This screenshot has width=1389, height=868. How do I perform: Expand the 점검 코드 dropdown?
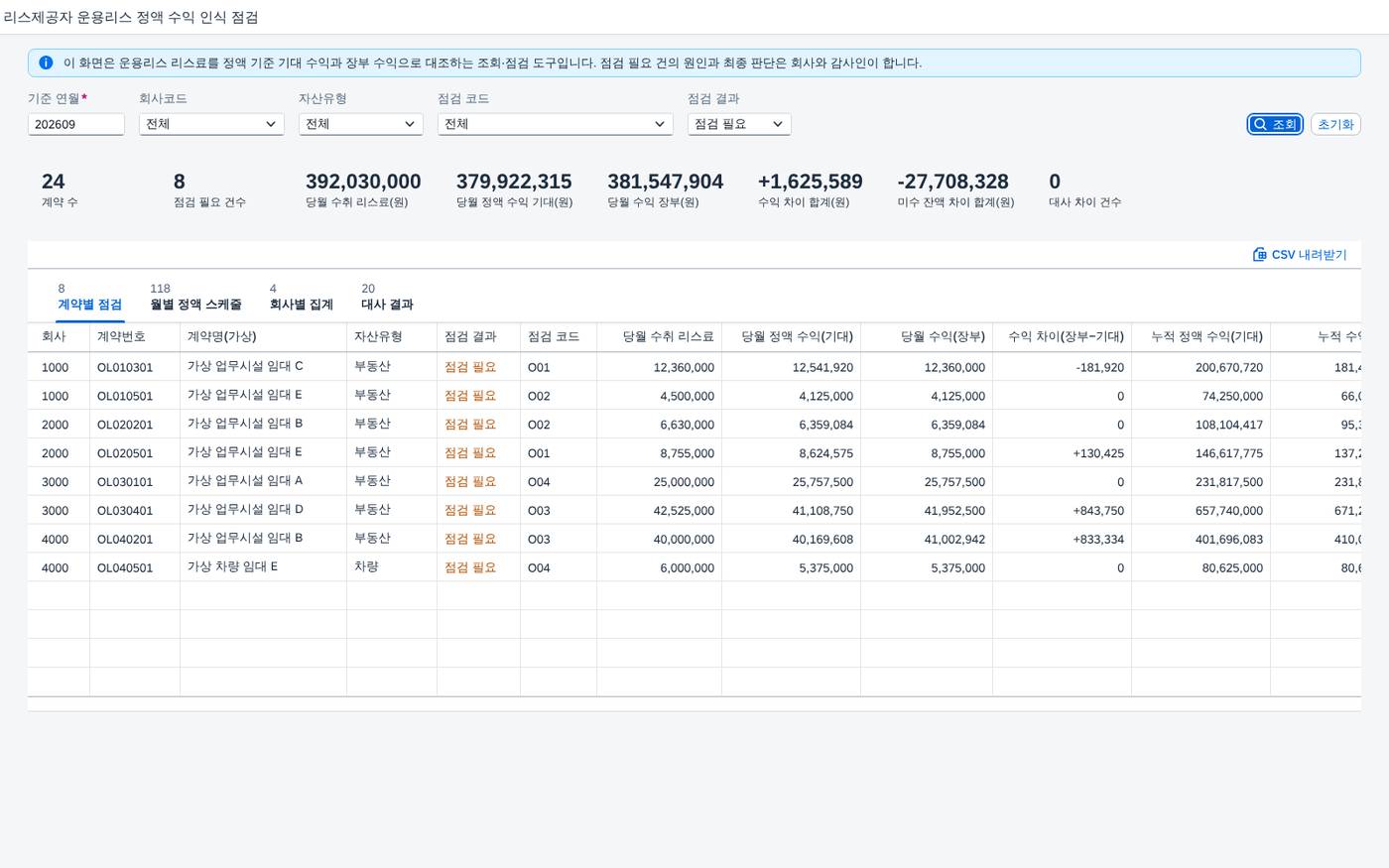click(555, 124)
